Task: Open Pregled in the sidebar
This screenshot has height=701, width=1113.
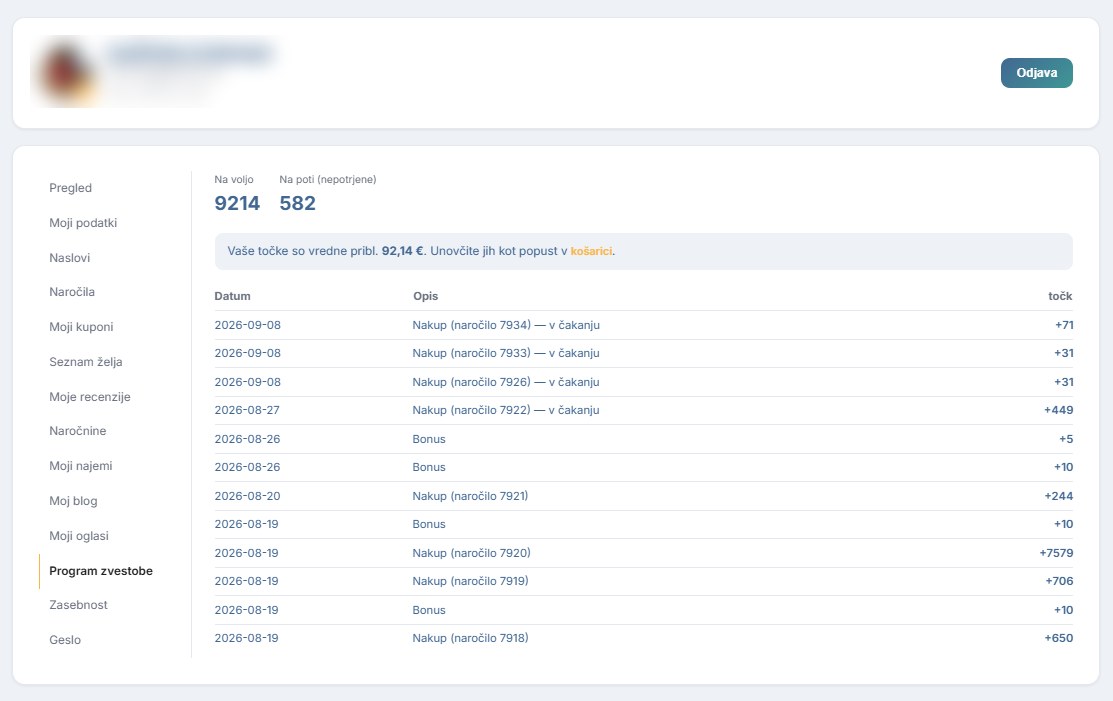Action: point(70,188)
